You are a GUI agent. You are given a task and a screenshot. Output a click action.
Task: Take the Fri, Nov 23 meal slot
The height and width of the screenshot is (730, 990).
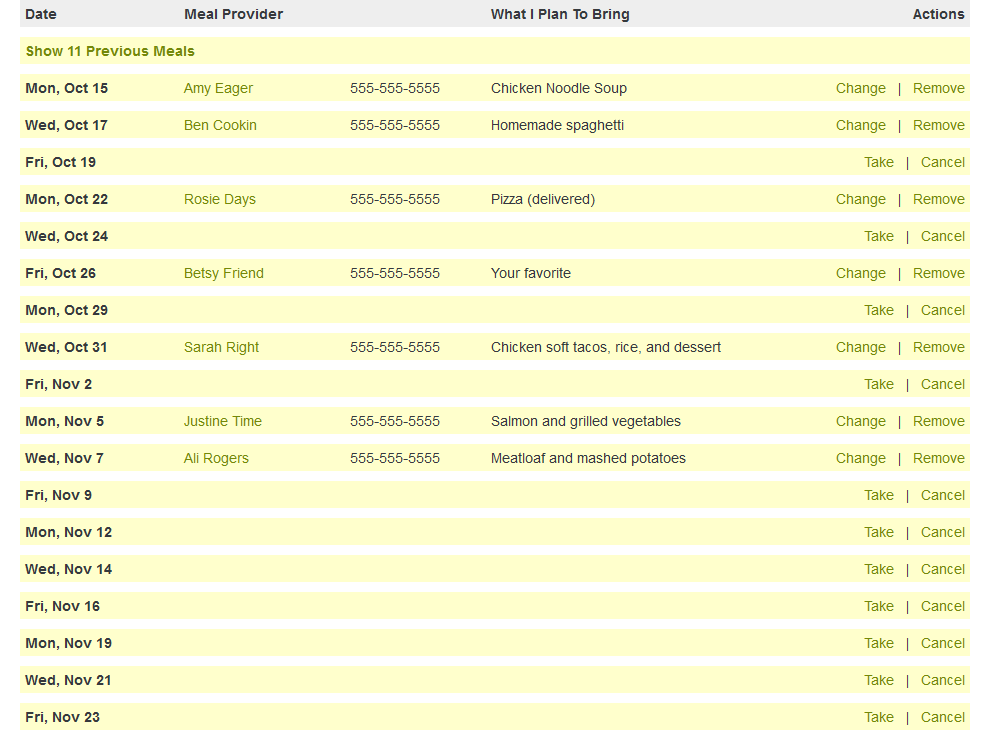(x=878, y=717)
